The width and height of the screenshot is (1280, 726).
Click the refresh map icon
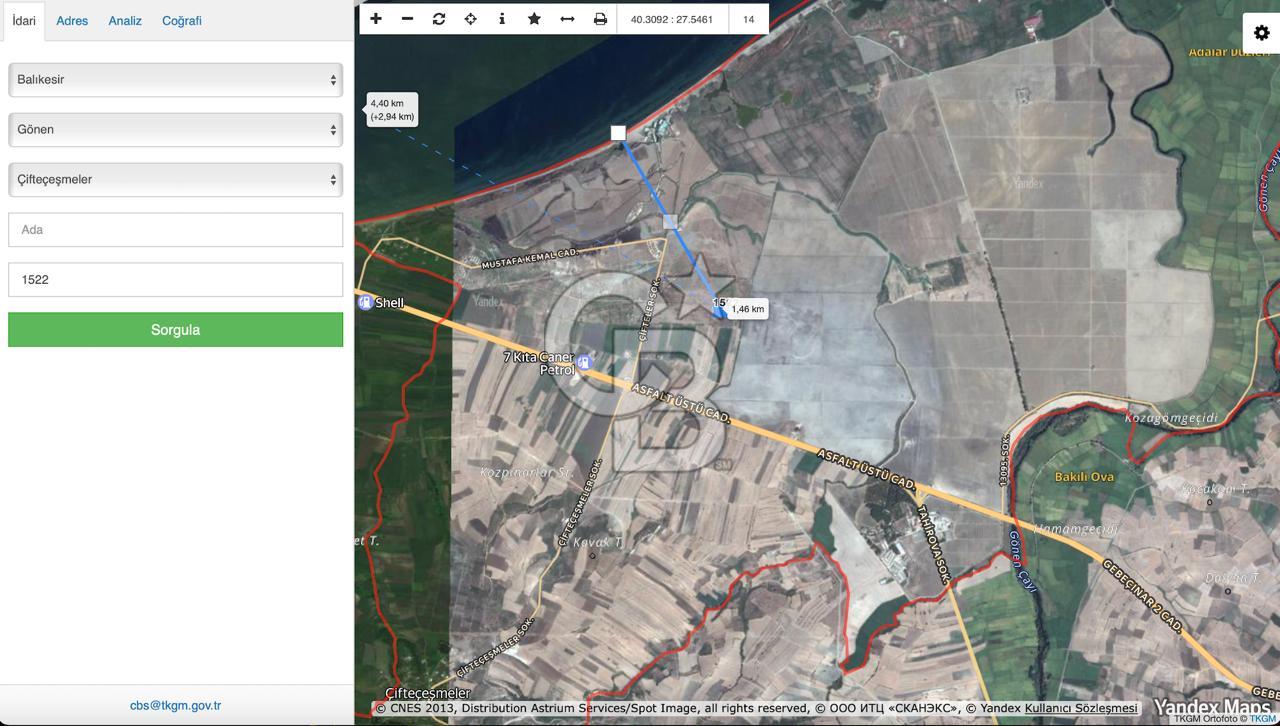[439, 19]
